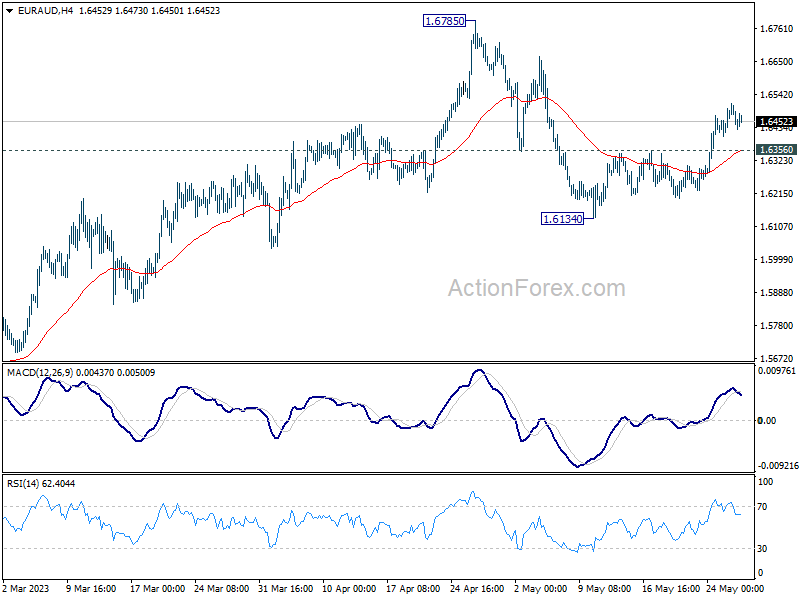Screen dimensions: 800x600
Task: Open the chart menu triangle beside EURAUD,H4
Action: (x=9, y=11)
